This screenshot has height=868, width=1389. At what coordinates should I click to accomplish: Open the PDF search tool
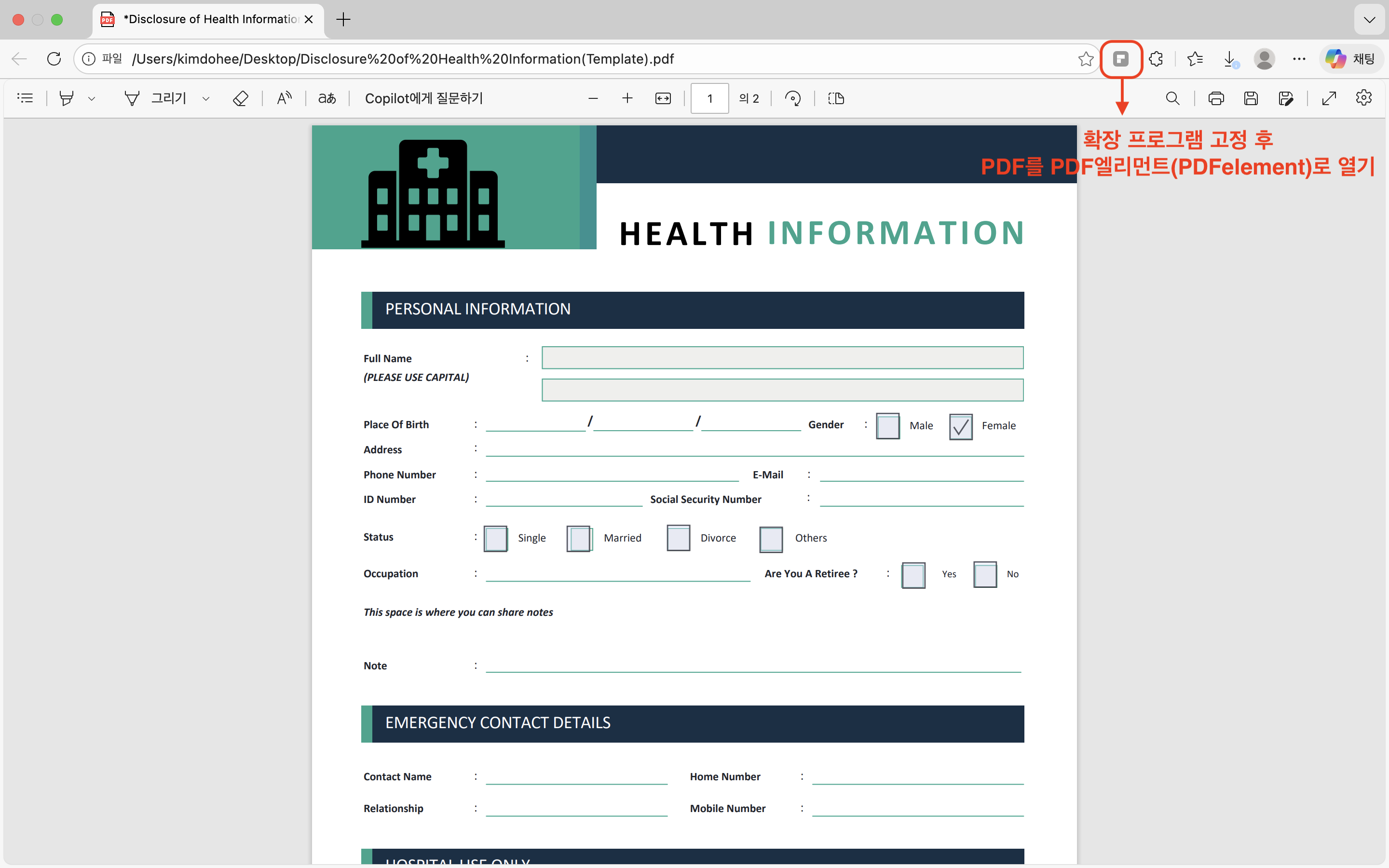(1172, 98)
